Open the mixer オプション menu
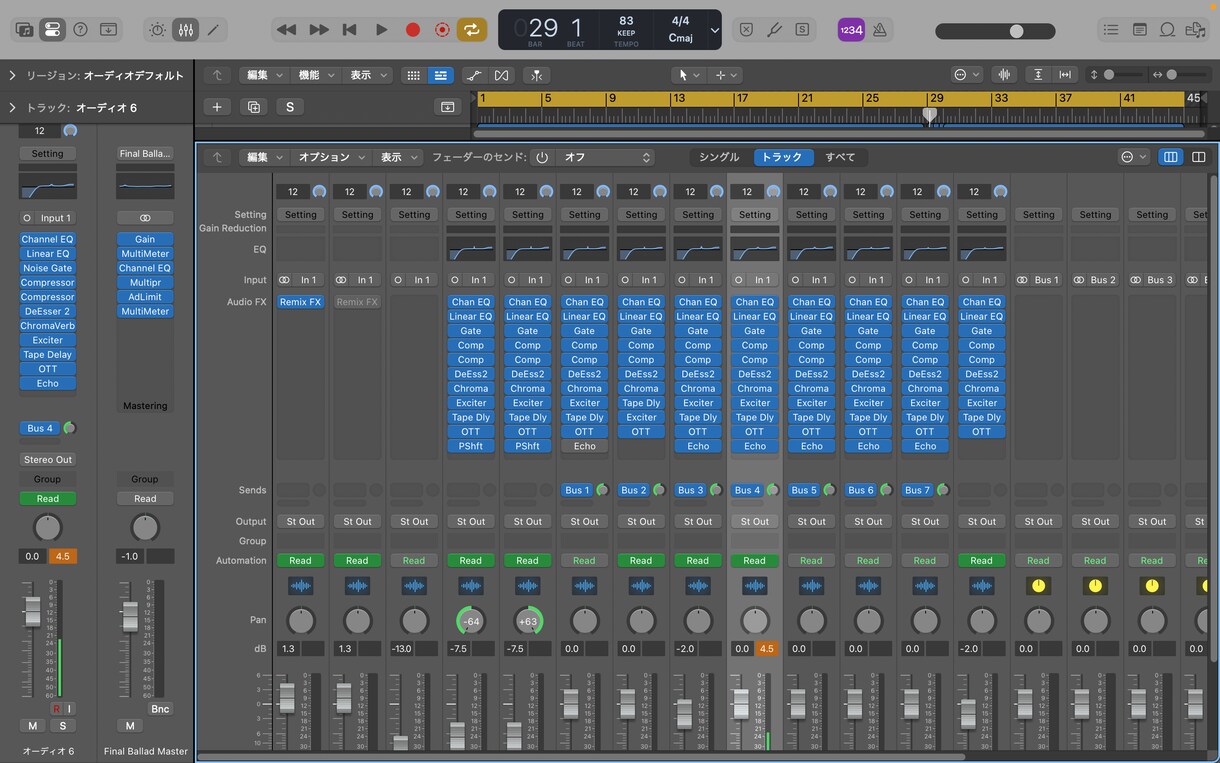This screenshot has width=1220, height=763. tap(330, 157)
